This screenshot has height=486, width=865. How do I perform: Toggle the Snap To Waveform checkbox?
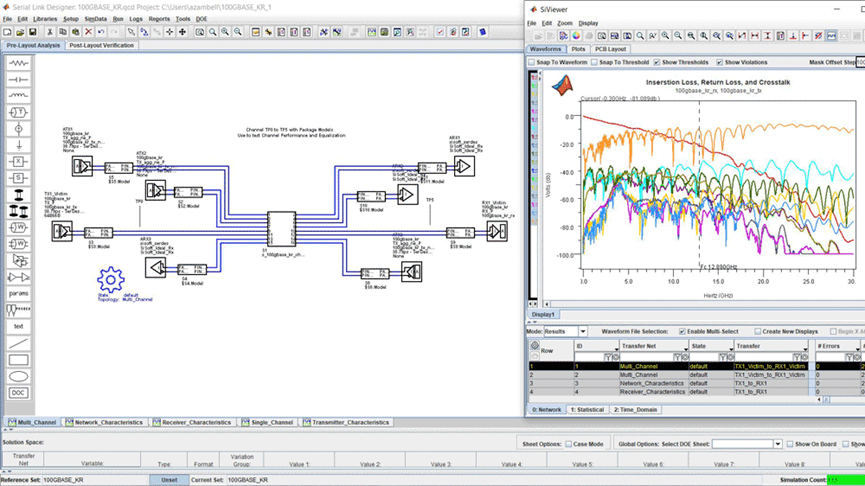532,62
